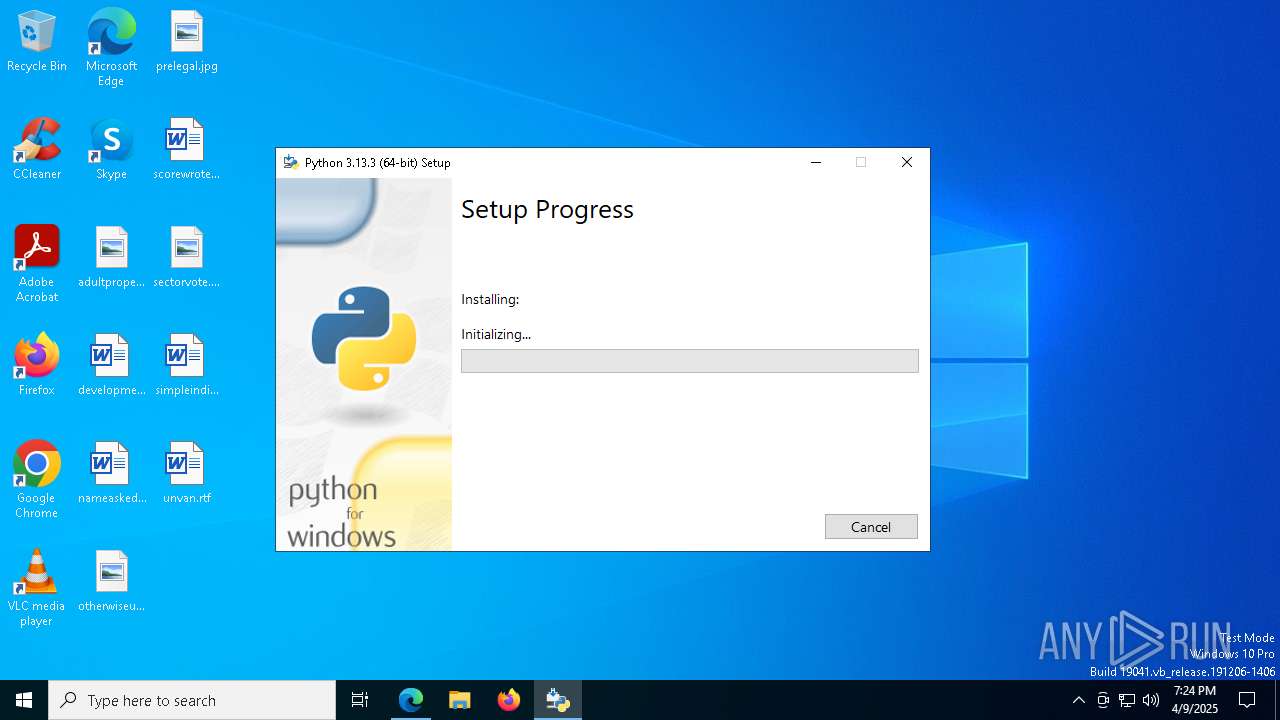Select the nameasked Word document
The image size is (1280, 720).
point(111,474)
